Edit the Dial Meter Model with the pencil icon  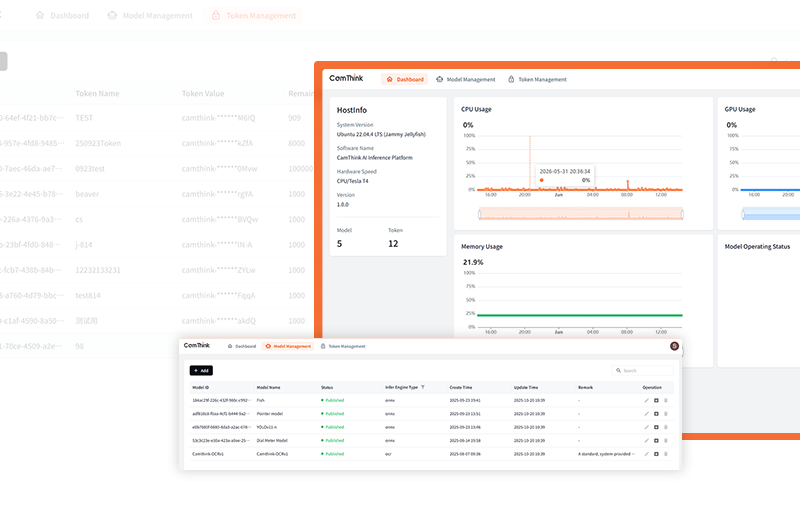tap(646, 440)
